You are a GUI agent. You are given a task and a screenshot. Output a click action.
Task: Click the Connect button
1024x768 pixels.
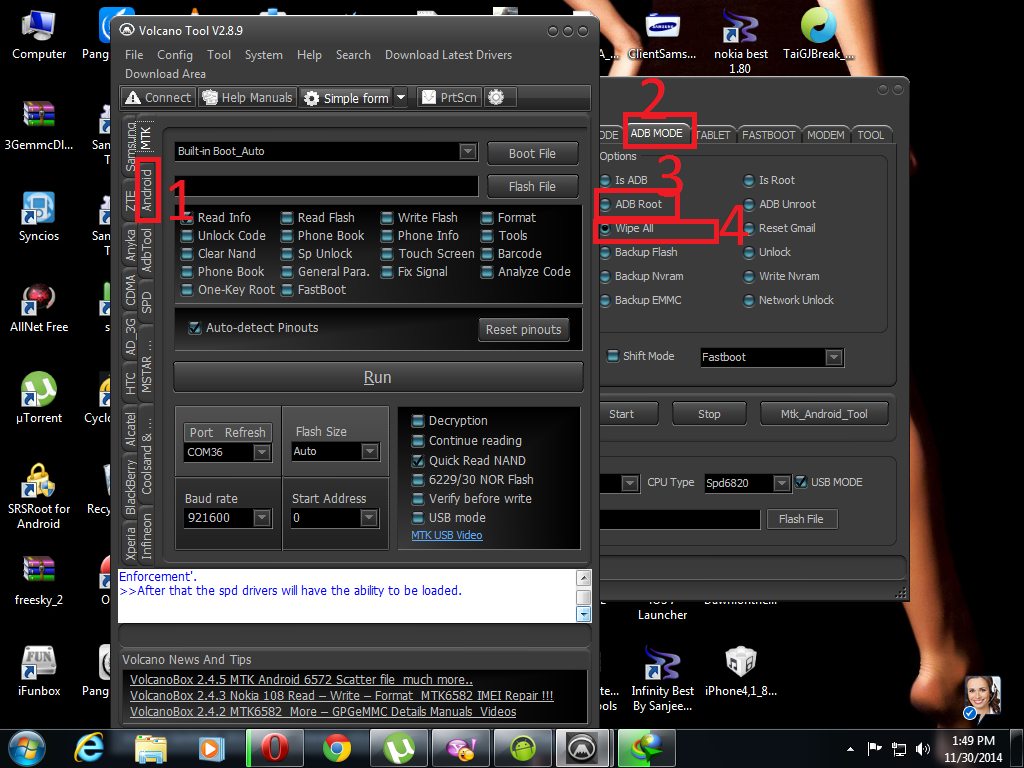pyautogui.click(x=159, y=97)
